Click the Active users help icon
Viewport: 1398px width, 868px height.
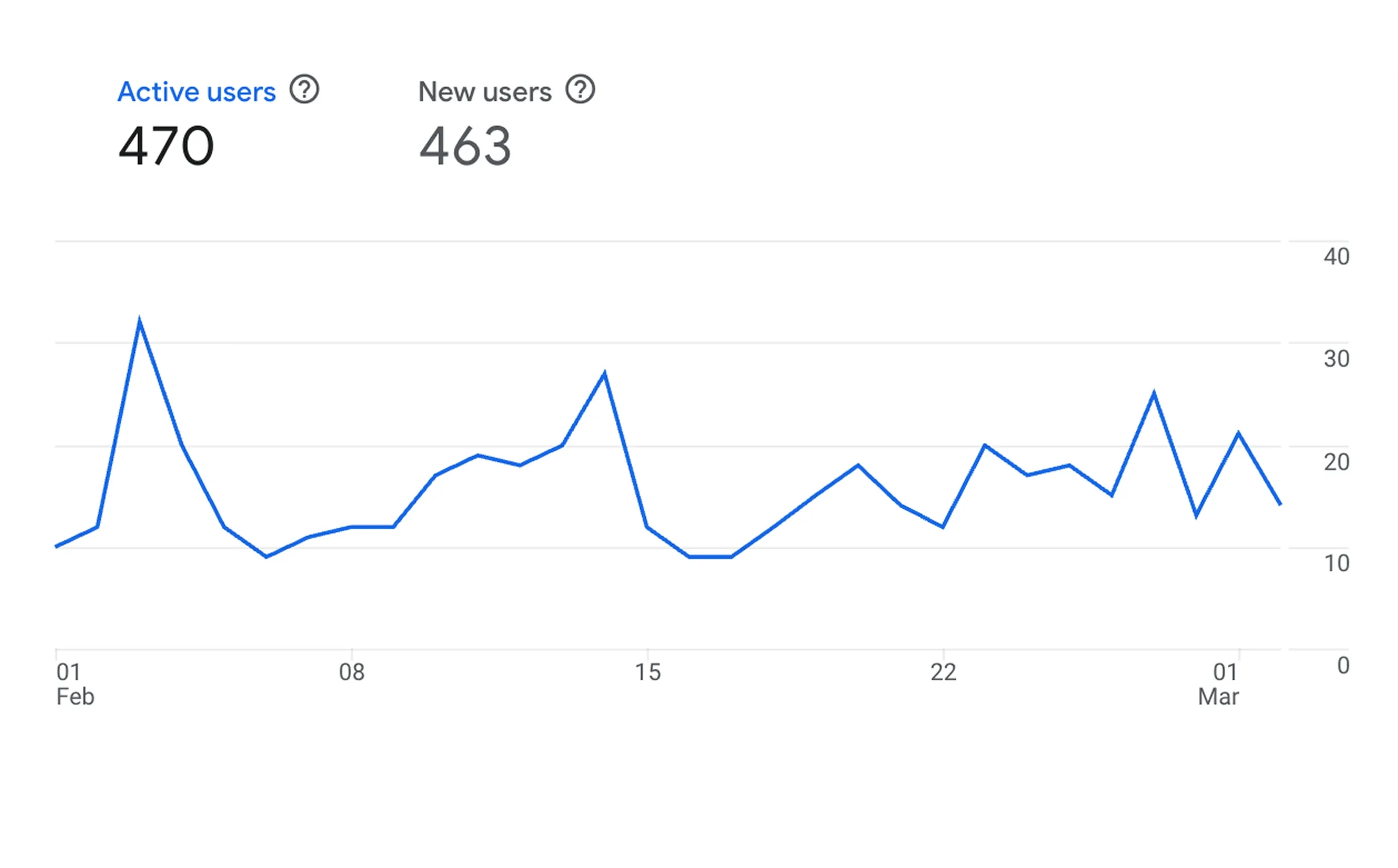click(305, 90)
